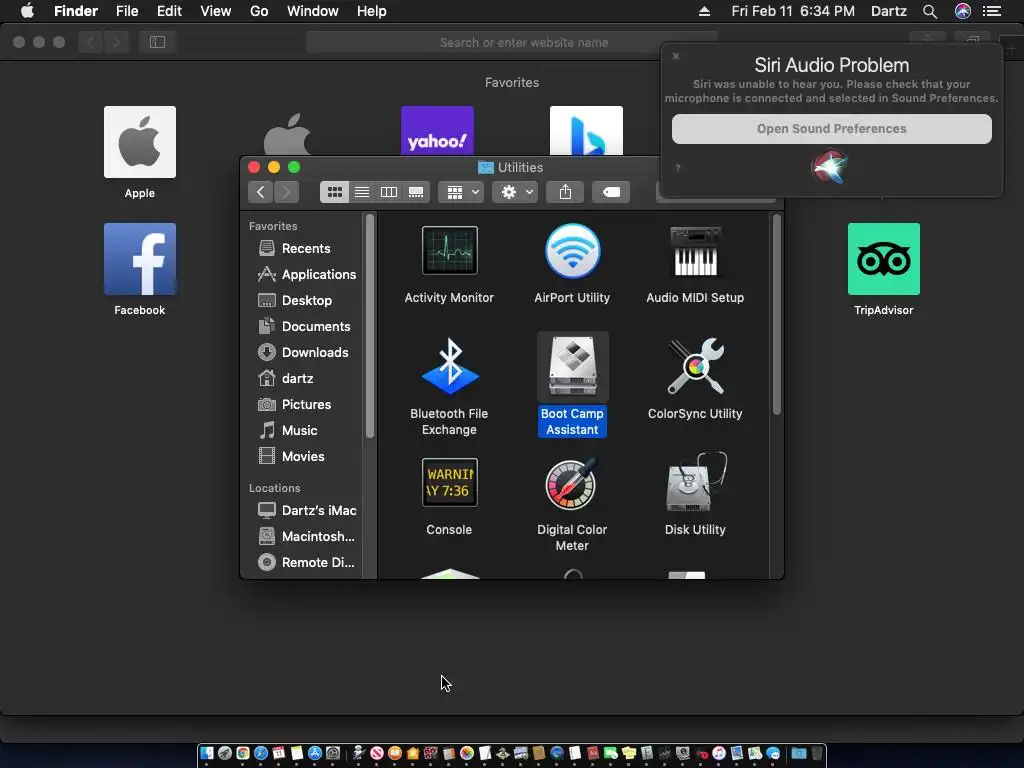Launch AirPort Utility icon
1024x768 pixels.
572,251
